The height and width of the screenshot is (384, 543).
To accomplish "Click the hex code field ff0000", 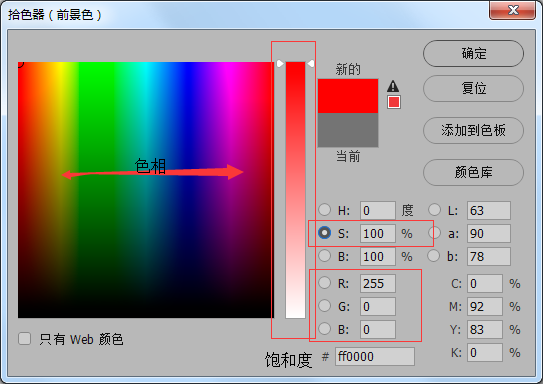I will tap(375, 356).
